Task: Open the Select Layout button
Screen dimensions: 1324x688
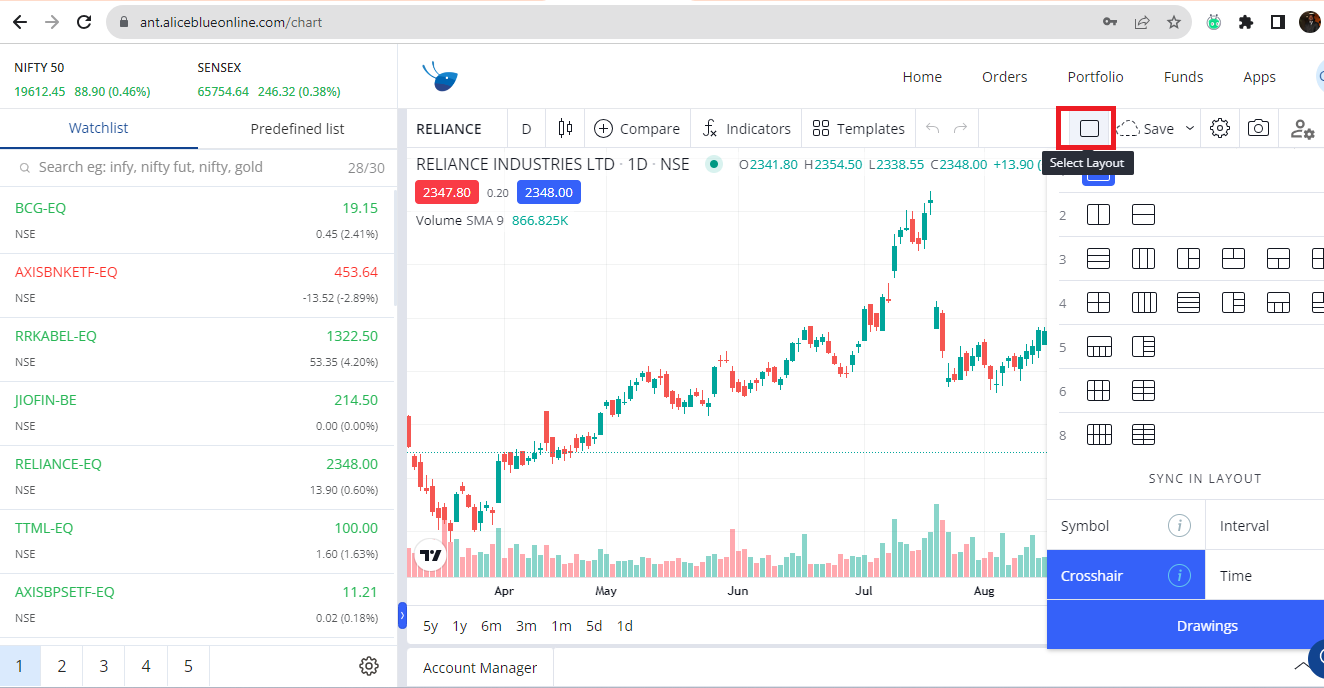Action: [x=1089, y=128]
